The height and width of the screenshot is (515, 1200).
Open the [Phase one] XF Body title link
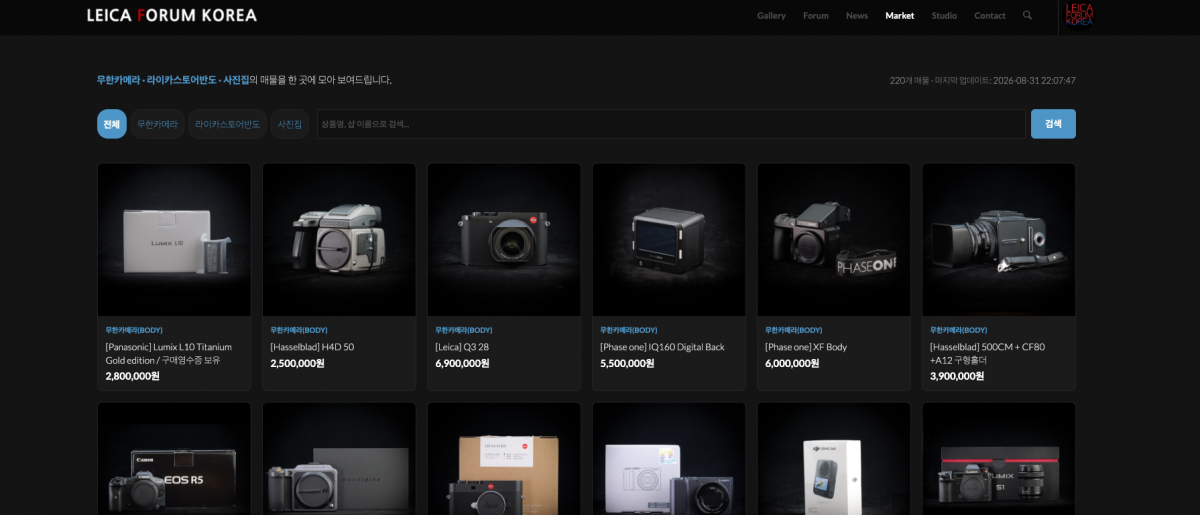pyautogui.click(x=806, y=347)
